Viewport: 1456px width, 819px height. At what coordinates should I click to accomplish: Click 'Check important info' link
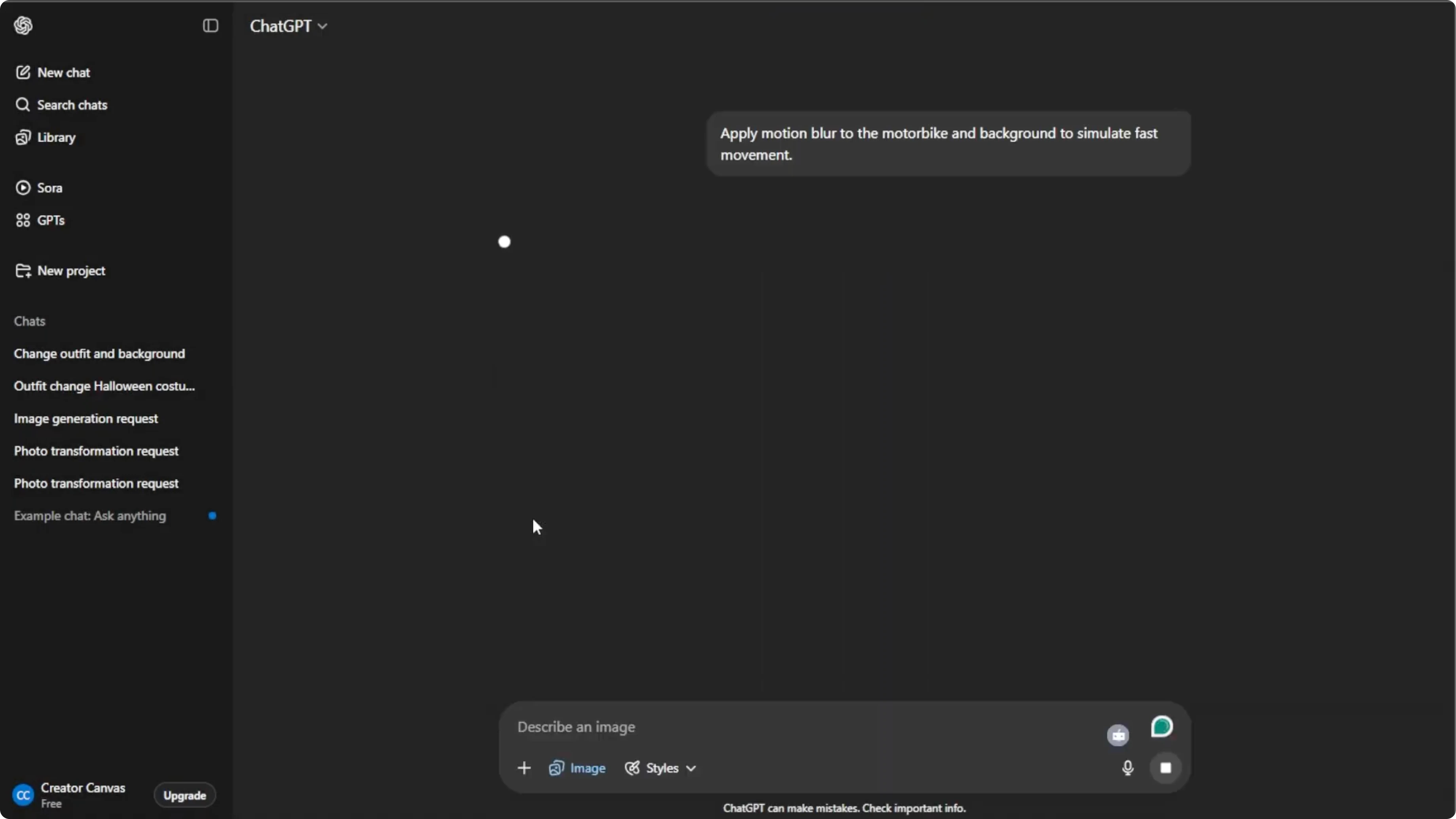click(x=914, y=808)
